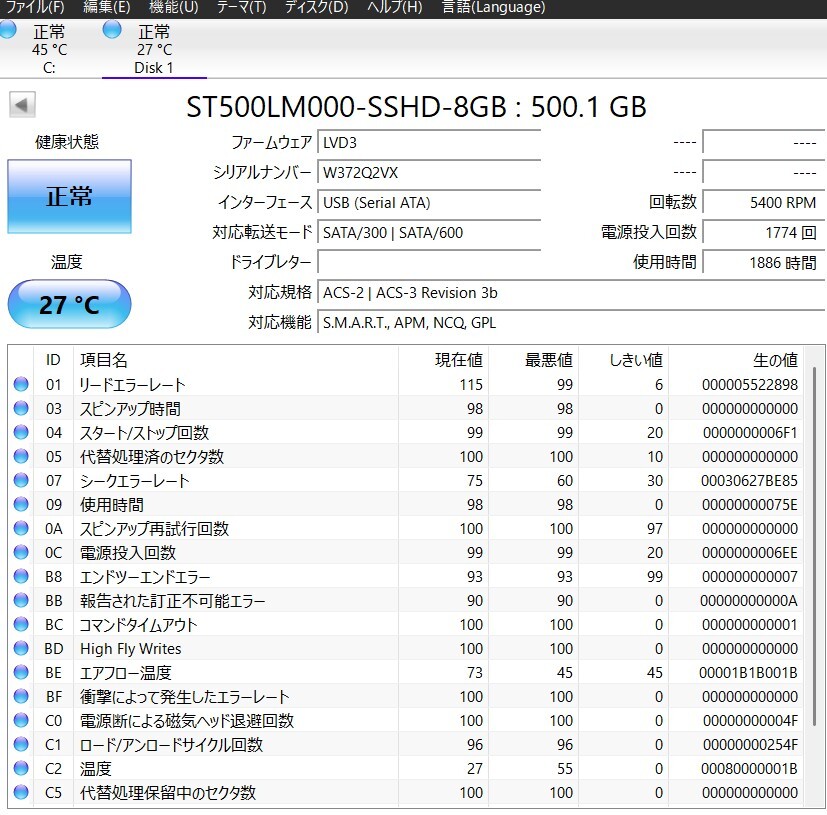Open the テーマ(T) menu
The width and height of the screenshot is (827, 815).
(241, 7)
